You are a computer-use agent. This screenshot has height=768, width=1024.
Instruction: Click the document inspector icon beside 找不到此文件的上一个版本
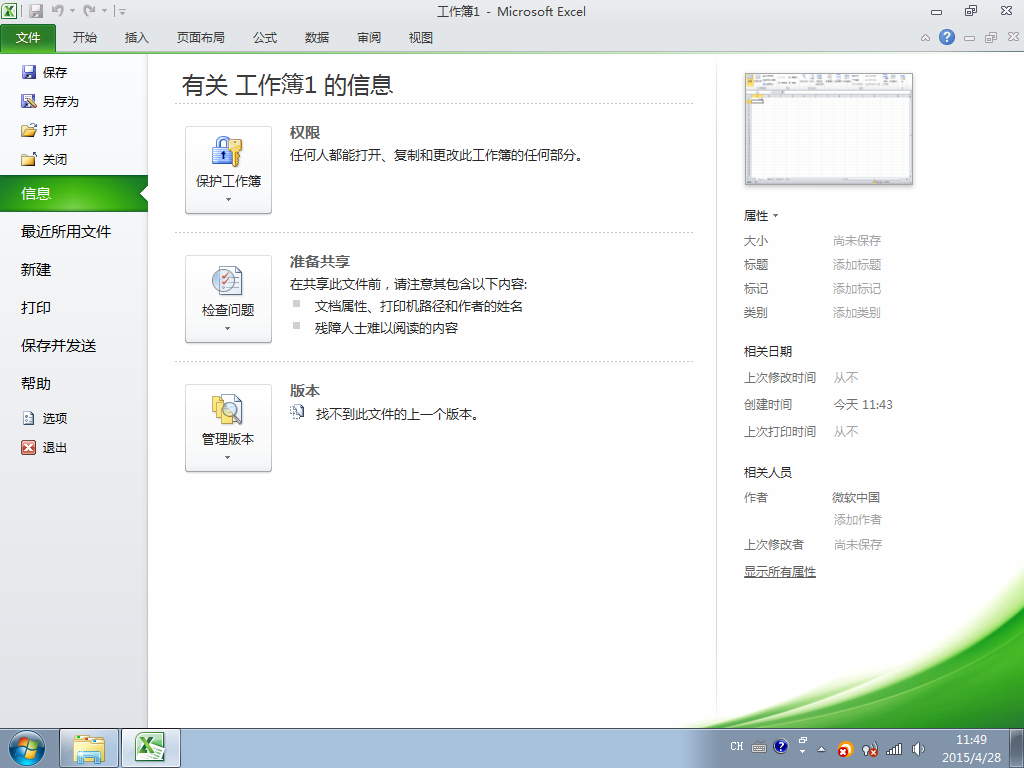pos(297,412)
